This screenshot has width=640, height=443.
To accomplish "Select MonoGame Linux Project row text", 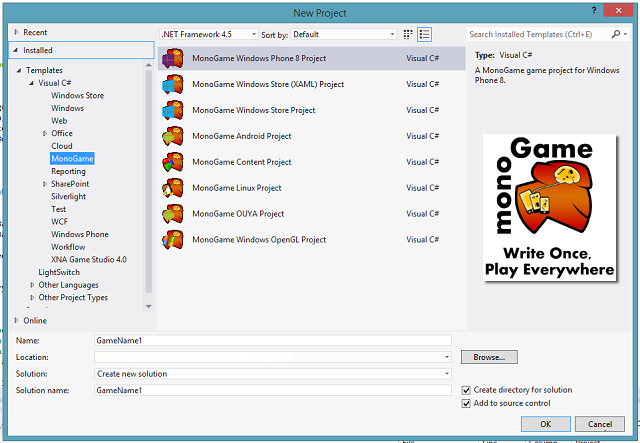I will tap(237, 188).
